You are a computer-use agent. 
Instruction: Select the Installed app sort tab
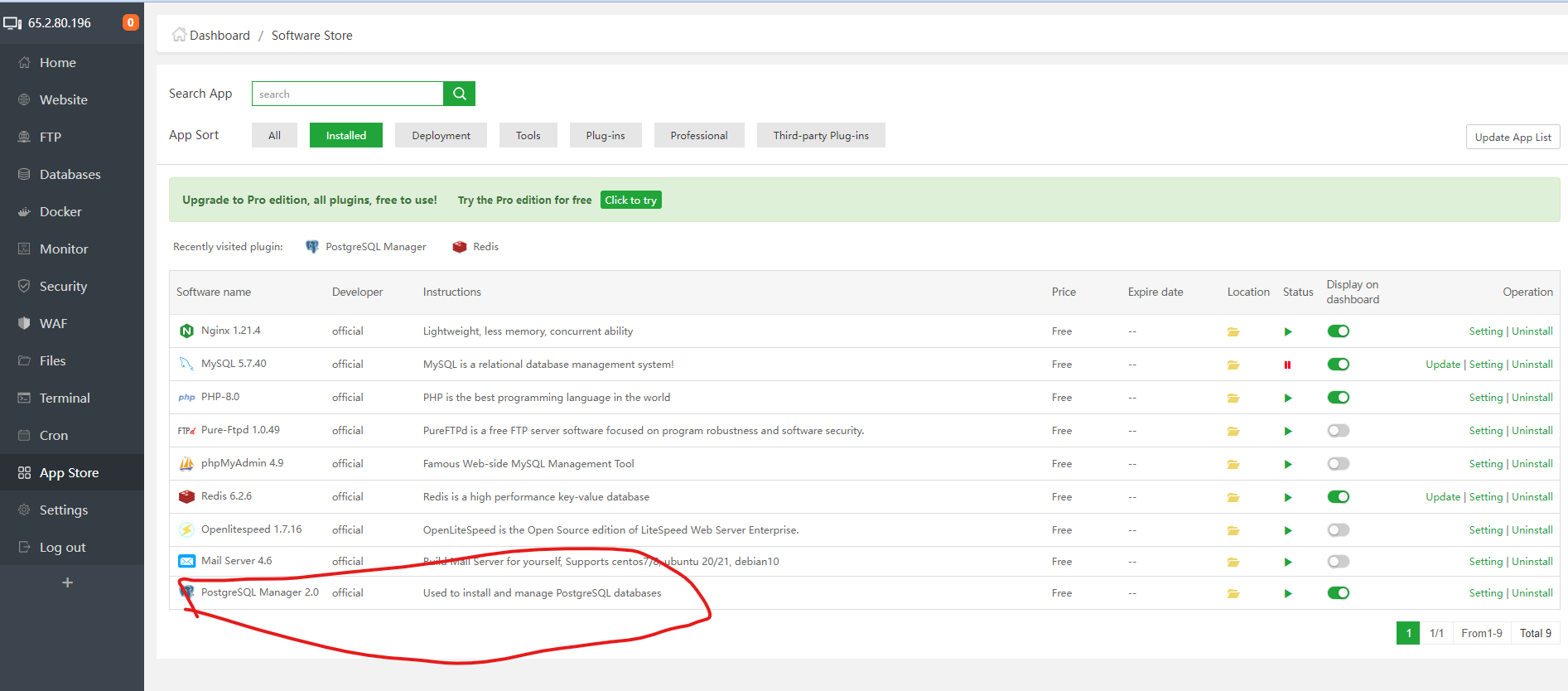click(346, 135)
